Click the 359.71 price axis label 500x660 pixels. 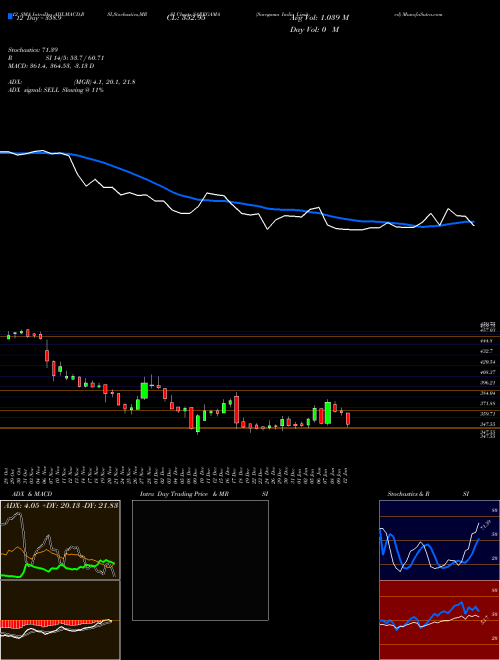488,414
